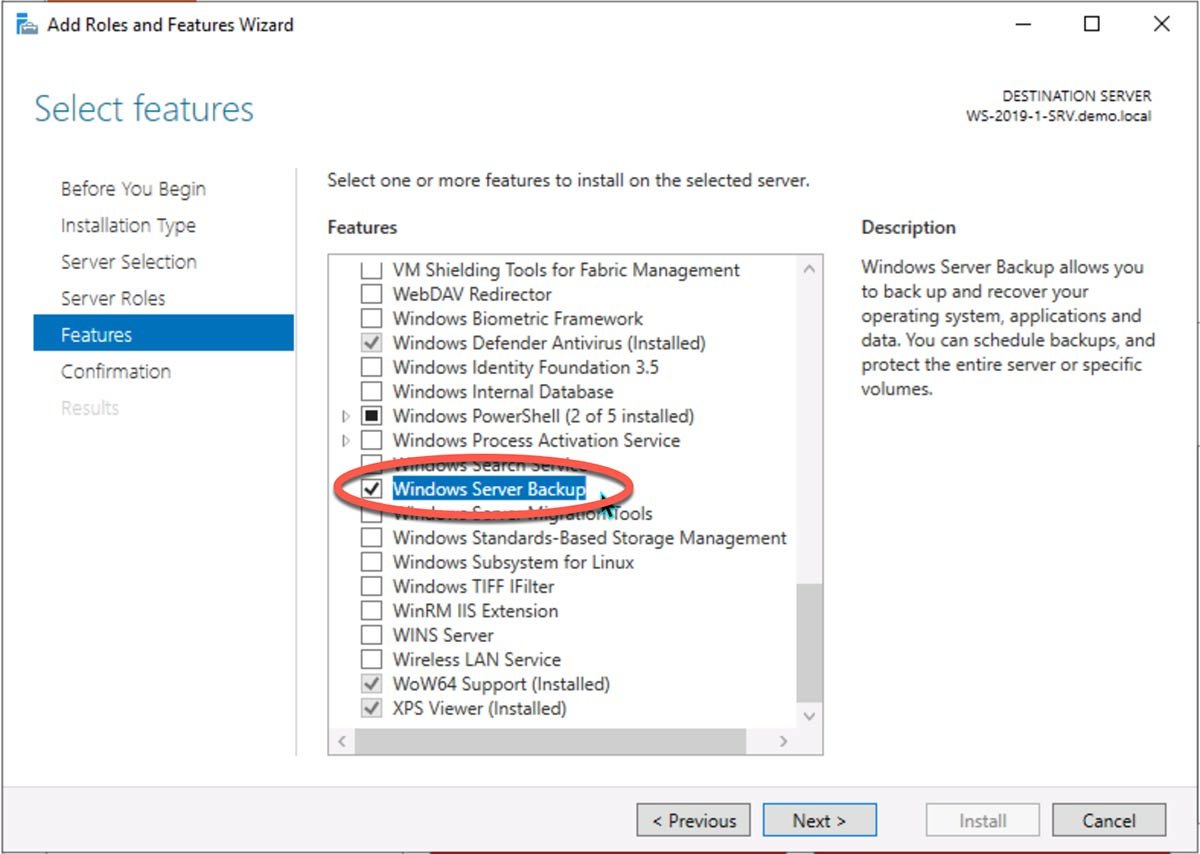Enable WinRM IIS Extension
This screenshot has height=854, width=1200.
(371, 610)
